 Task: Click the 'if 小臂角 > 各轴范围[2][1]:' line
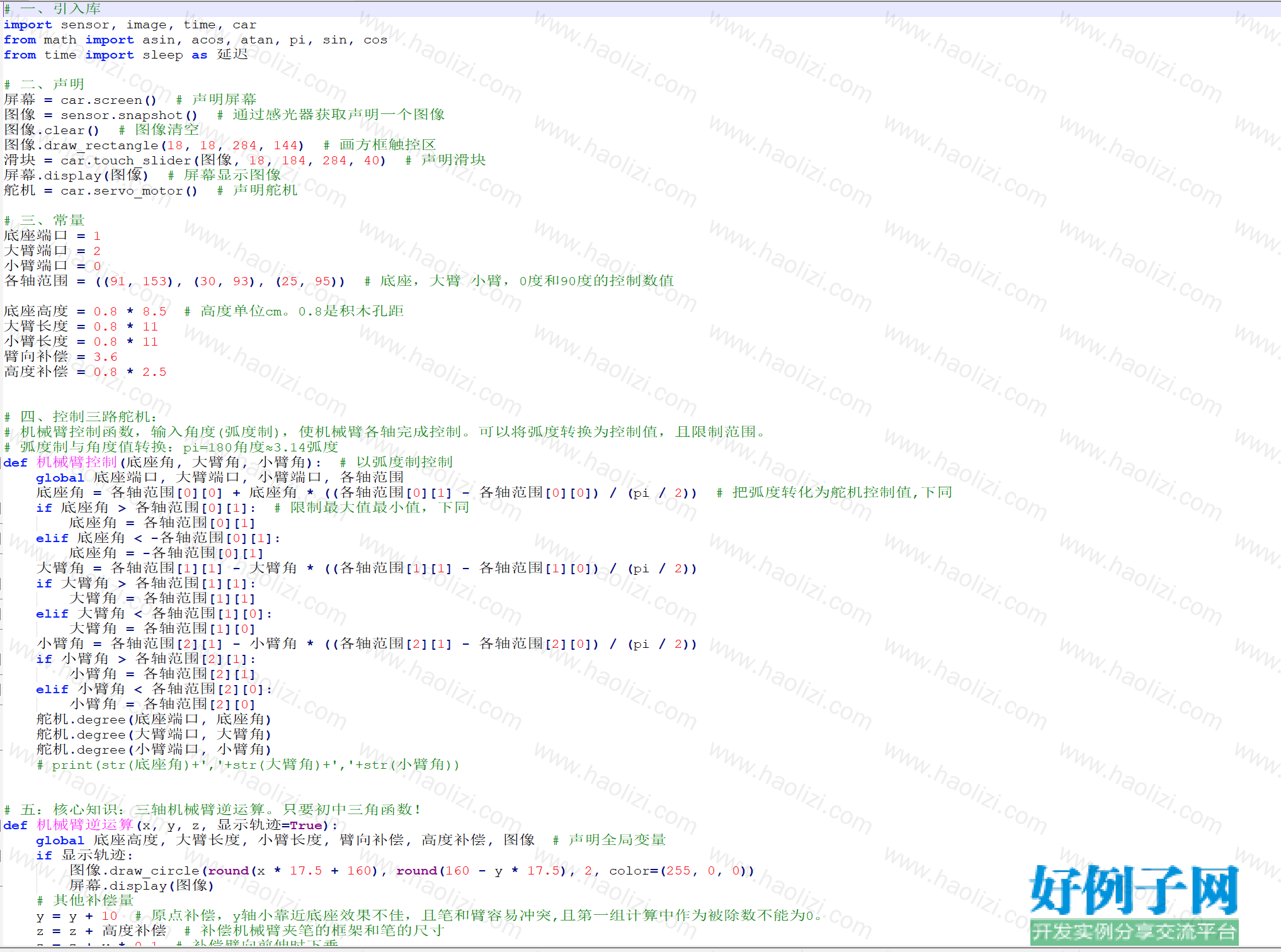click(x=146, y=659)
